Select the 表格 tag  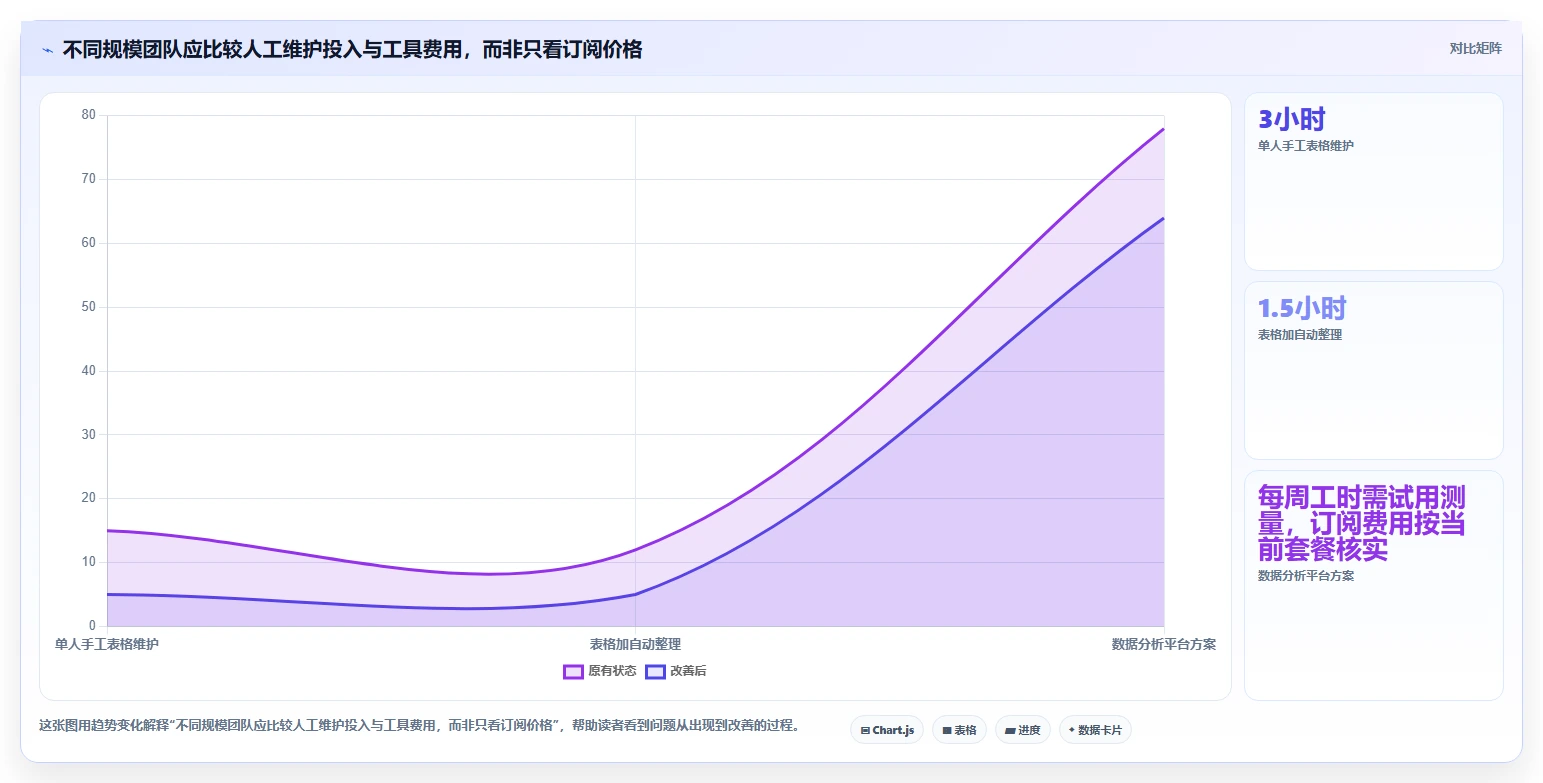959,730
